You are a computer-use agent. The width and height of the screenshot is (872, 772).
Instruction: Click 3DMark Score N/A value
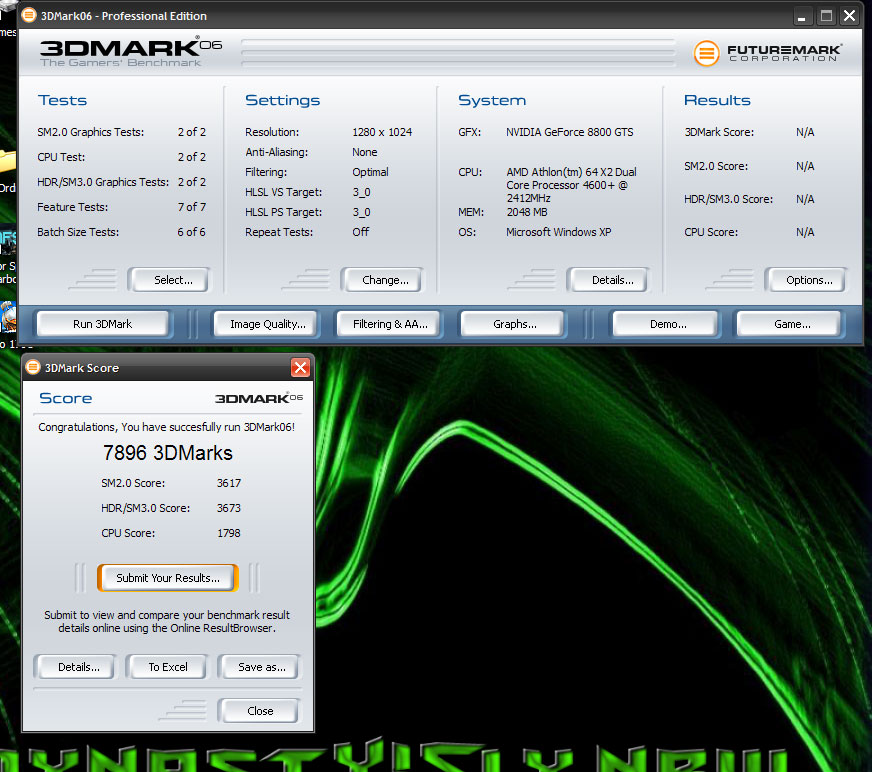[x=805, y=132]
